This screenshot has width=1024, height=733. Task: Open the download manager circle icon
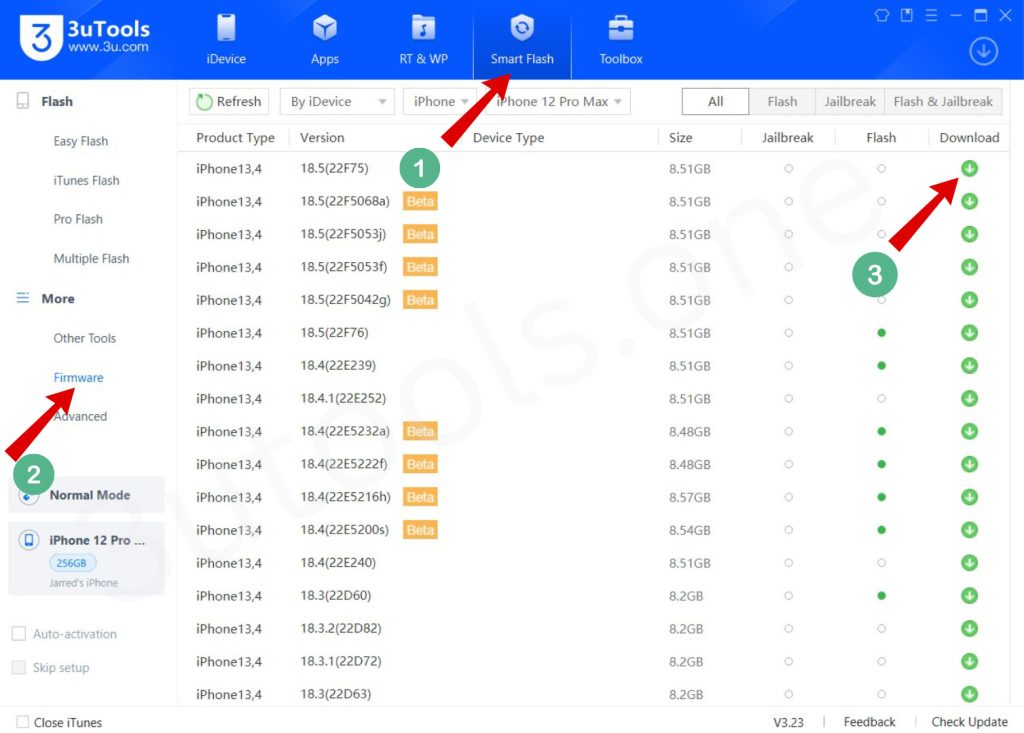(x=983, y=51)
